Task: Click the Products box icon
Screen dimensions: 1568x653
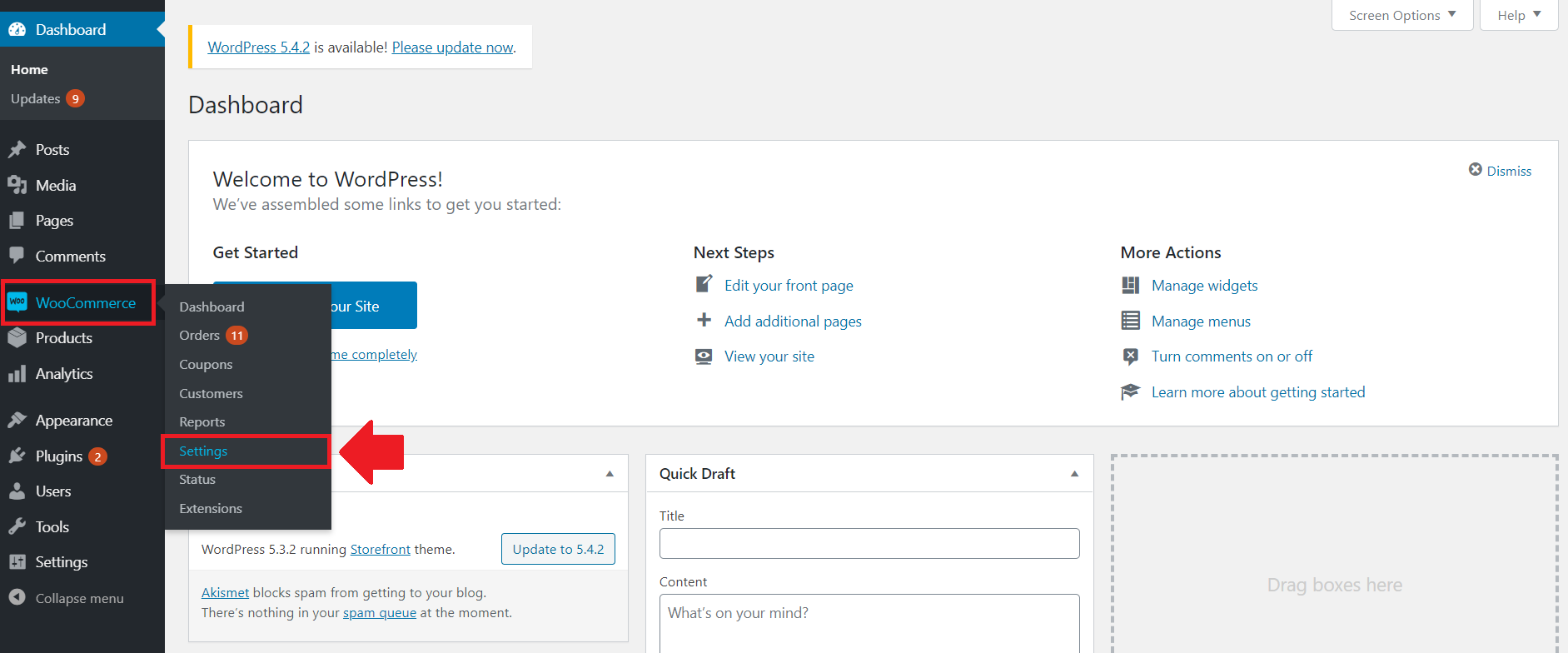Action: click(x=17, y=338)
